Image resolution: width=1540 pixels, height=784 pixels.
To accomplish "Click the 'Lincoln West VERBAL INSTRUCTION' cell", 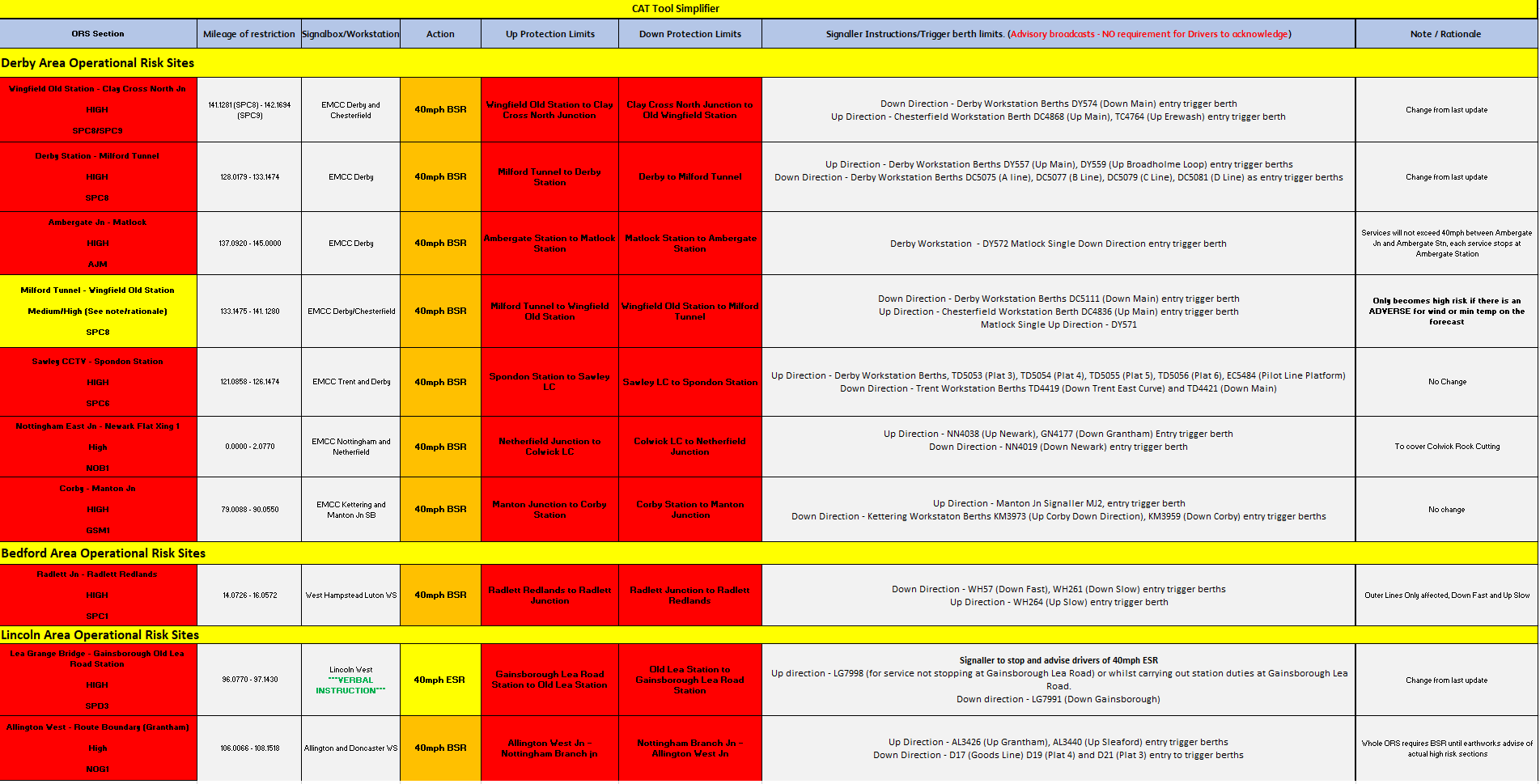I will [350, 680].
